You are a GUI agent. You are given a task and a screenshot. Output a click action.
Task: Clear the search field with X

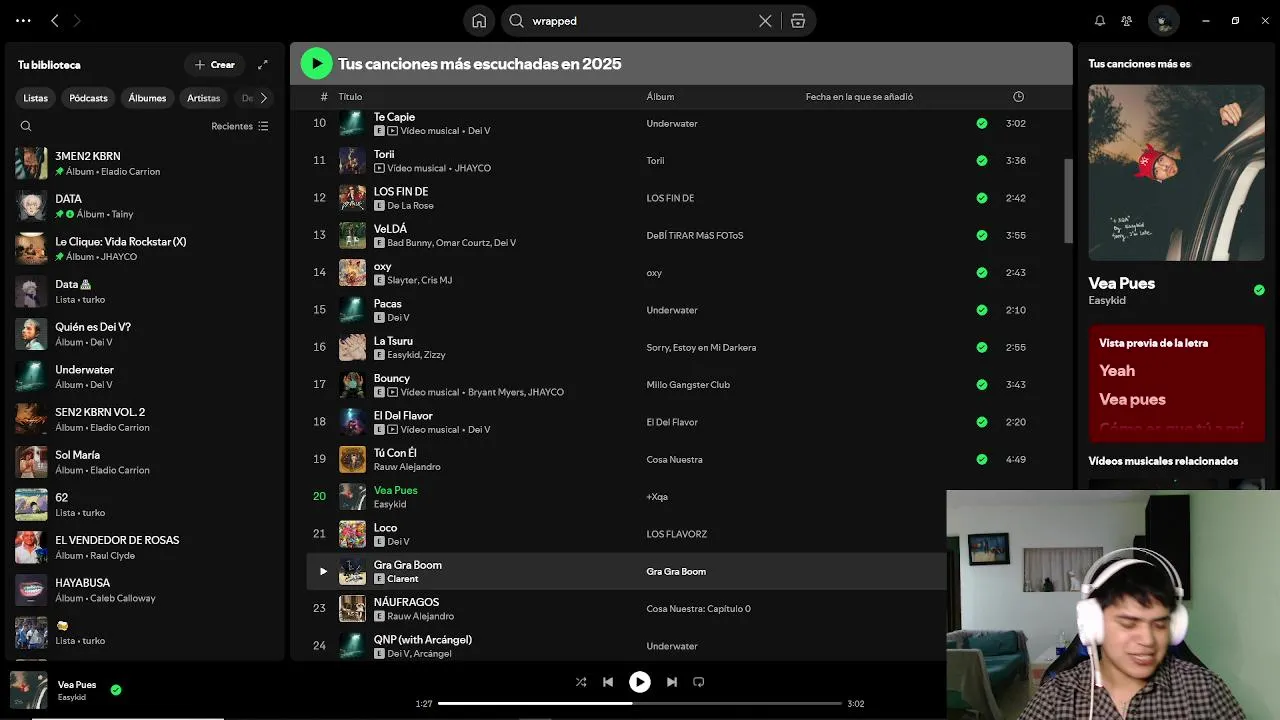tap(765, 21)
